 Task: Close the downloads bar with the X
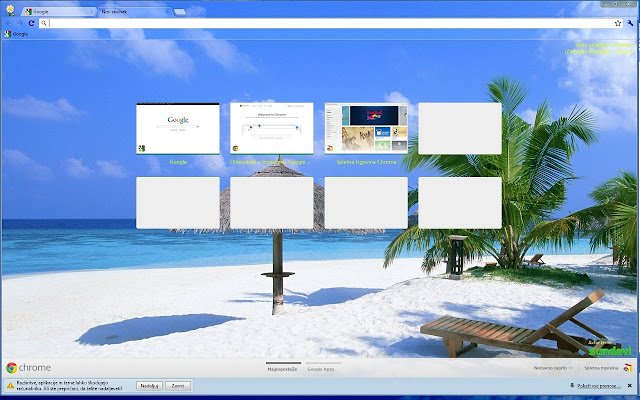(630, 386)
